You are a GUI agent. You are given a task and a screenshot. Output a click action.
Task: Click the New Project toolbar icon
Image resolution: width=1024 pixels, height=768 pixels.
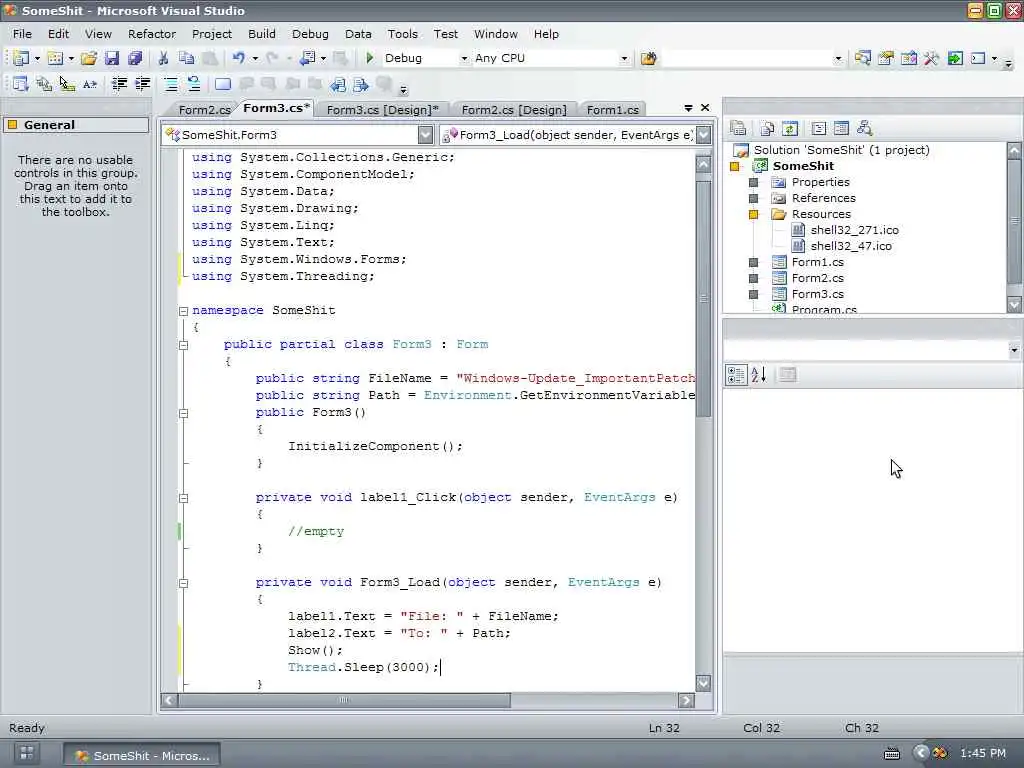coord(20,58)
